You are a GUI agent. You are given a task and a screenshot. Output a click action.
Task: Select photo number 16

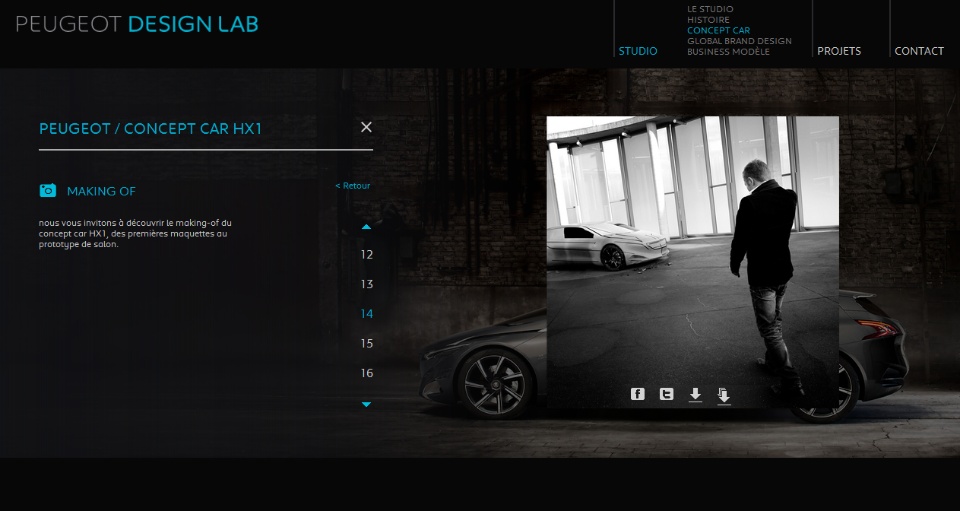point(367,373)
